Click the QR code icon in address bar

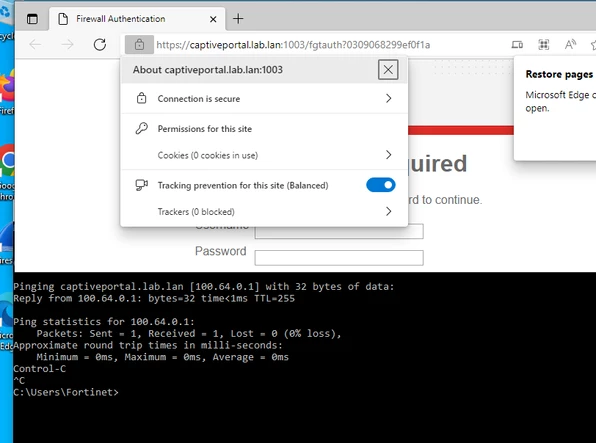(544, 45)
